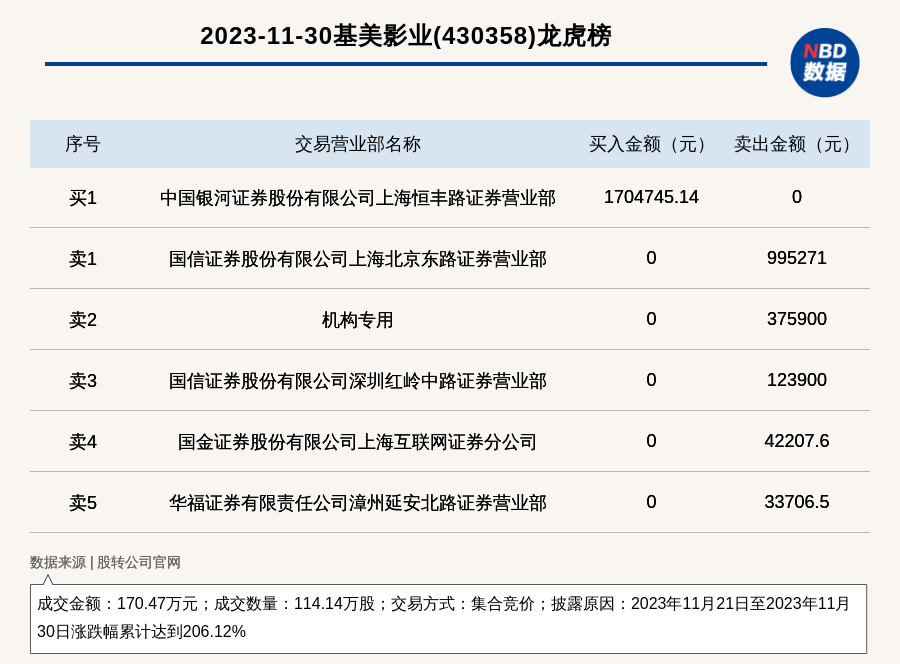The width and height of the screenshot is (900, 664).
Task: Click the 成交金额 summary text box
Action: pos(448,619)
